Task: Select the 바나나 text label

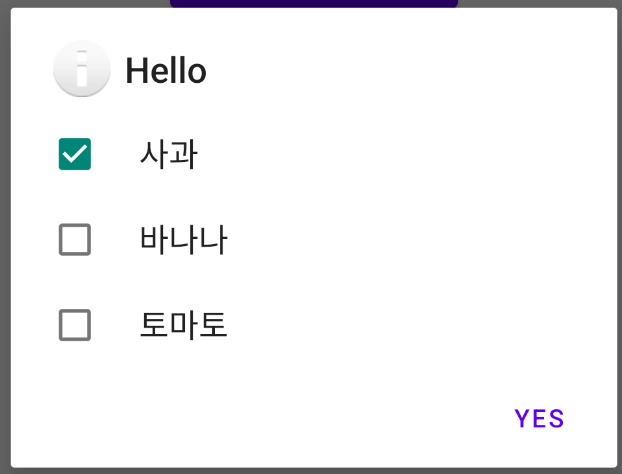Action: coord(184,240)
